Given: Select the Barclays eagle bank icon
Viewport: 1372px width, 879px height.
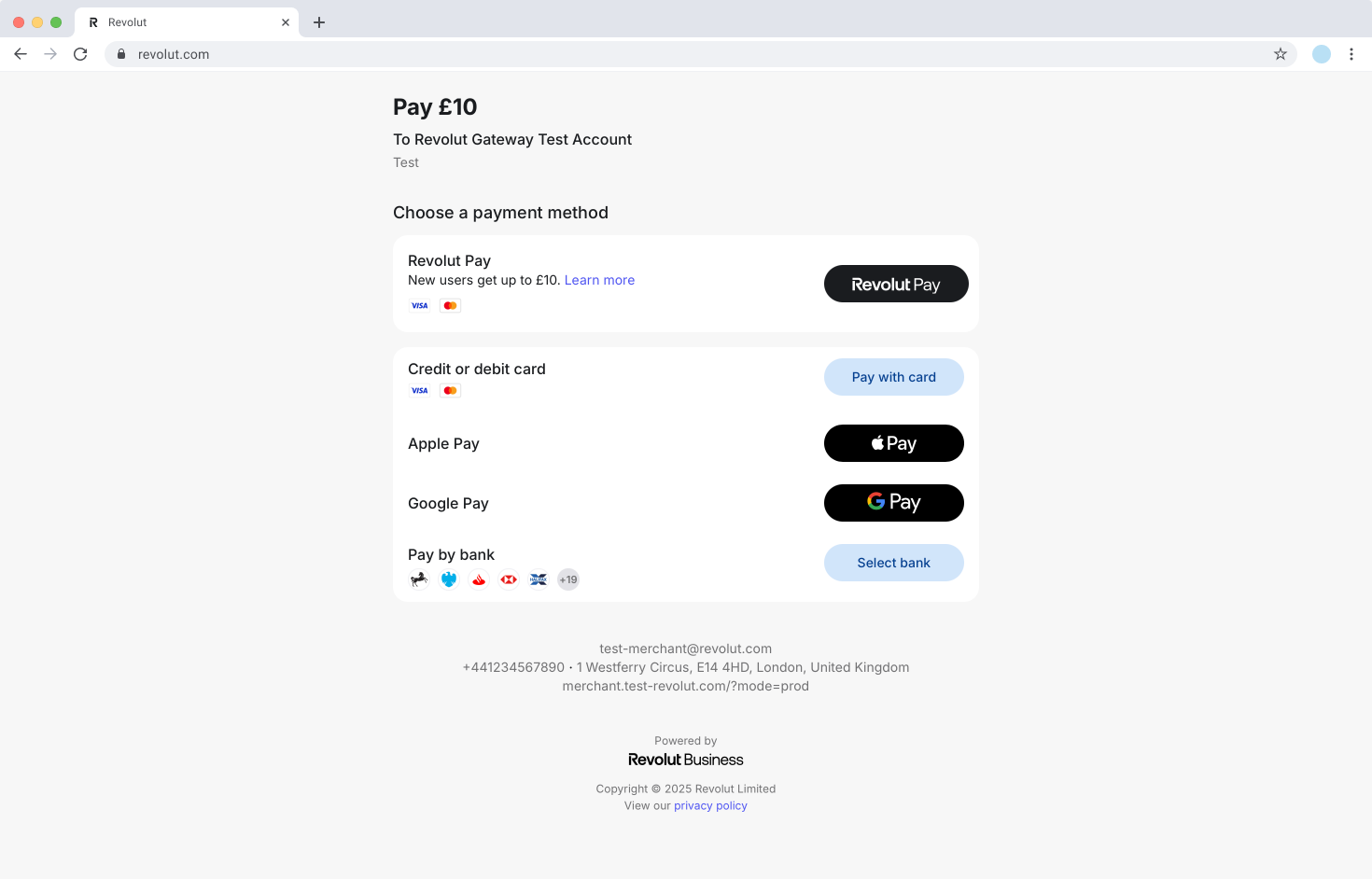Looking at the screenshot, I should (449, 579).
